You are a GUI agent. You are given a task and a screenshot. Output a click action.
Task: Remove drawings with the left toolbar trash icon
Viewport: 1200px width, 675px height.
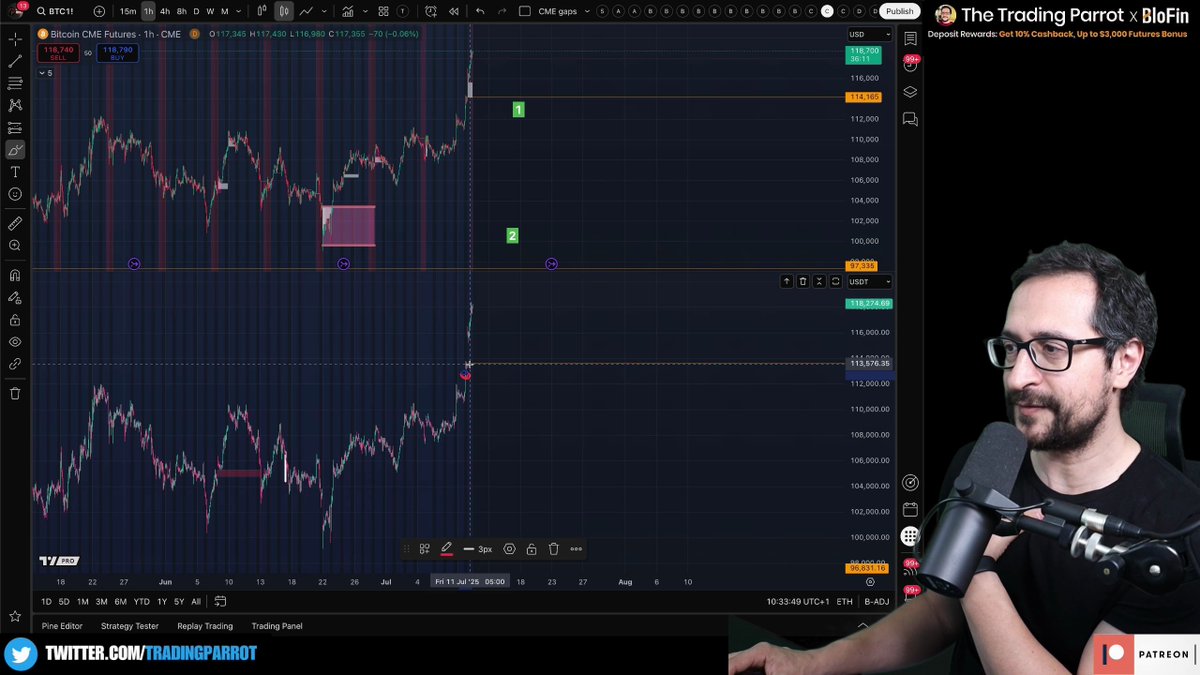pos(15,394)
